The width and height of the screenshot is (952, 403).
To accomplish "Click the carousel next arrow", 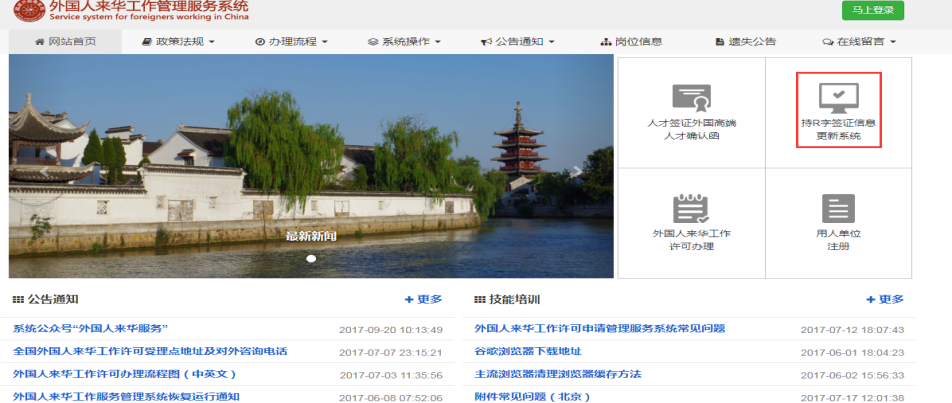I will coord(576,171).
